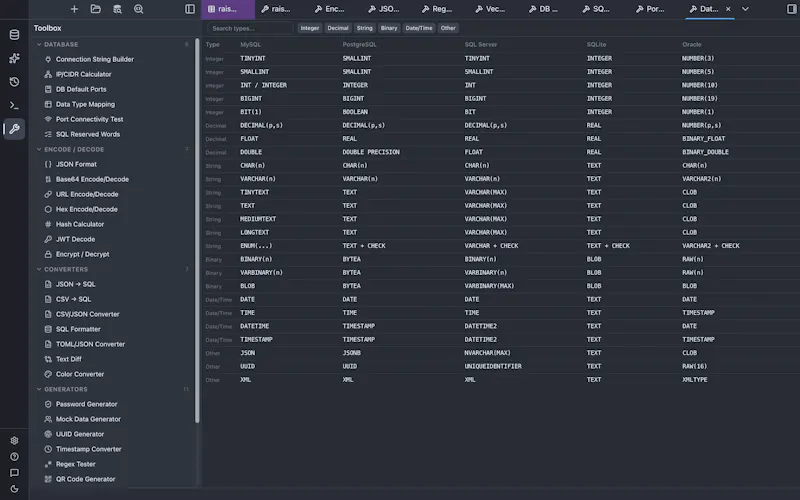This screenshot has width=800, height=500.
Task: Click the magnifier zoom icon in top toolbar
Action: [138, 9]
